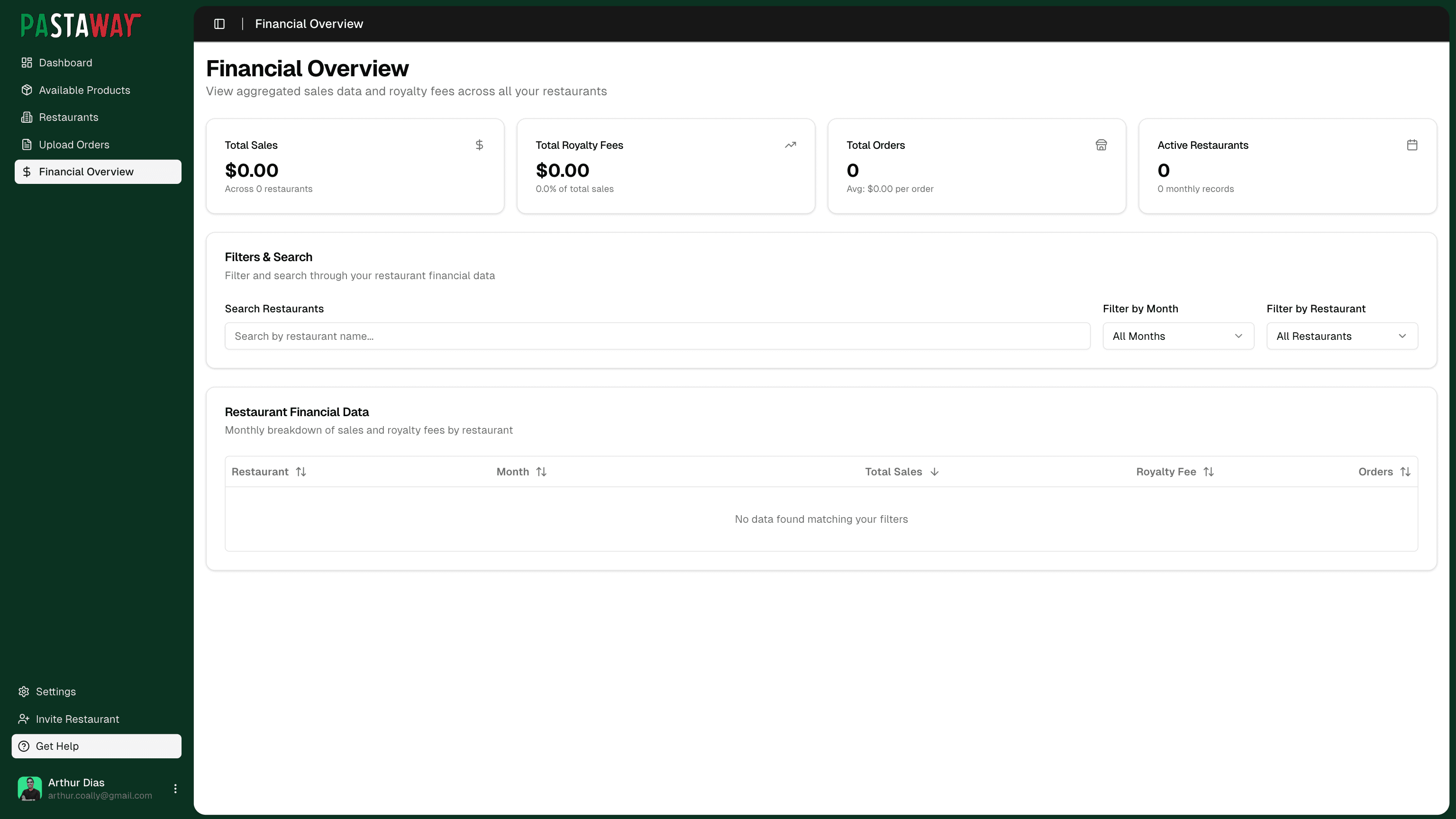Viewport: 1456px width, 819px height.
Task: Toggle the sidebar with the panel icon
Action: (x=219, y=24)
